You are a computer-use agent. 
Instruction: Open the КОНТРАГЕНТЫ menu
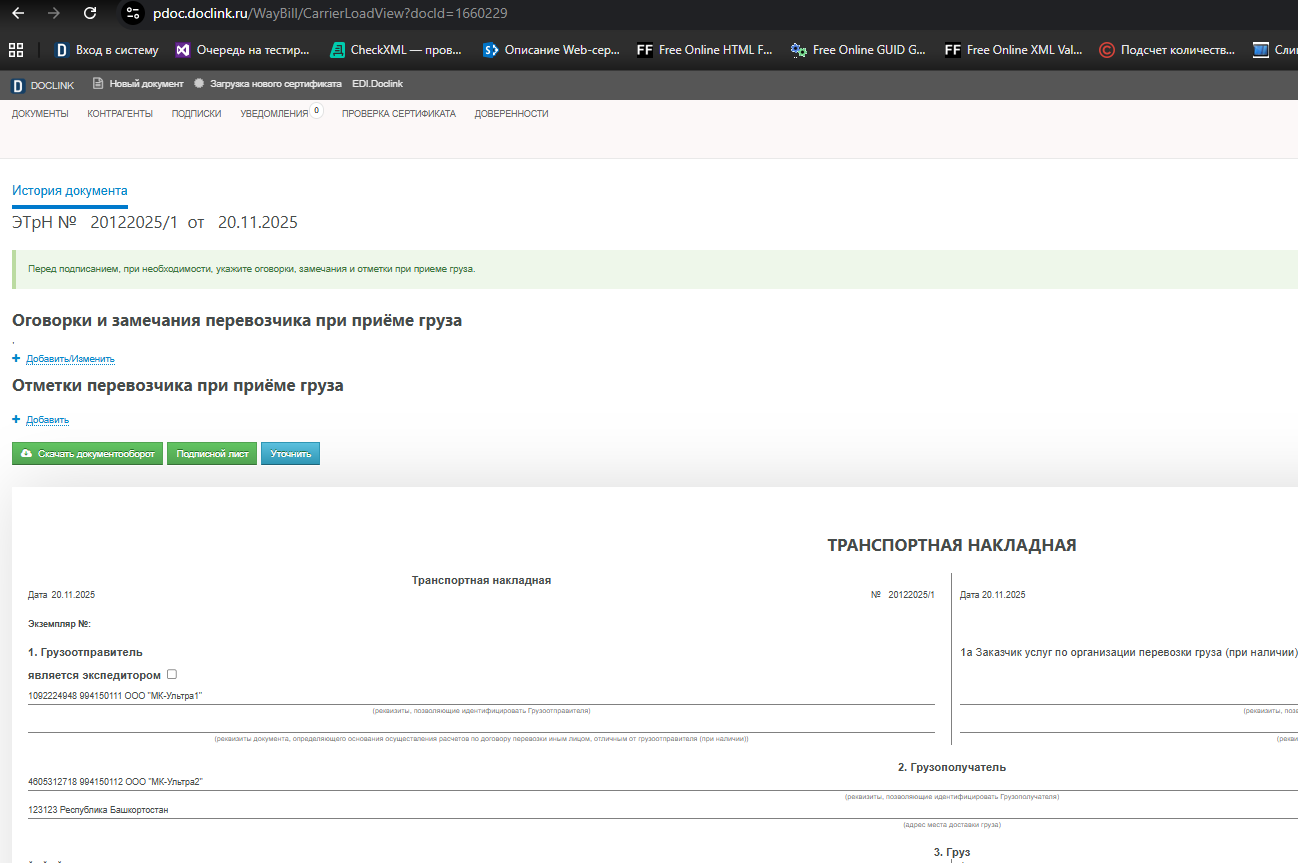tap(120, 114)
